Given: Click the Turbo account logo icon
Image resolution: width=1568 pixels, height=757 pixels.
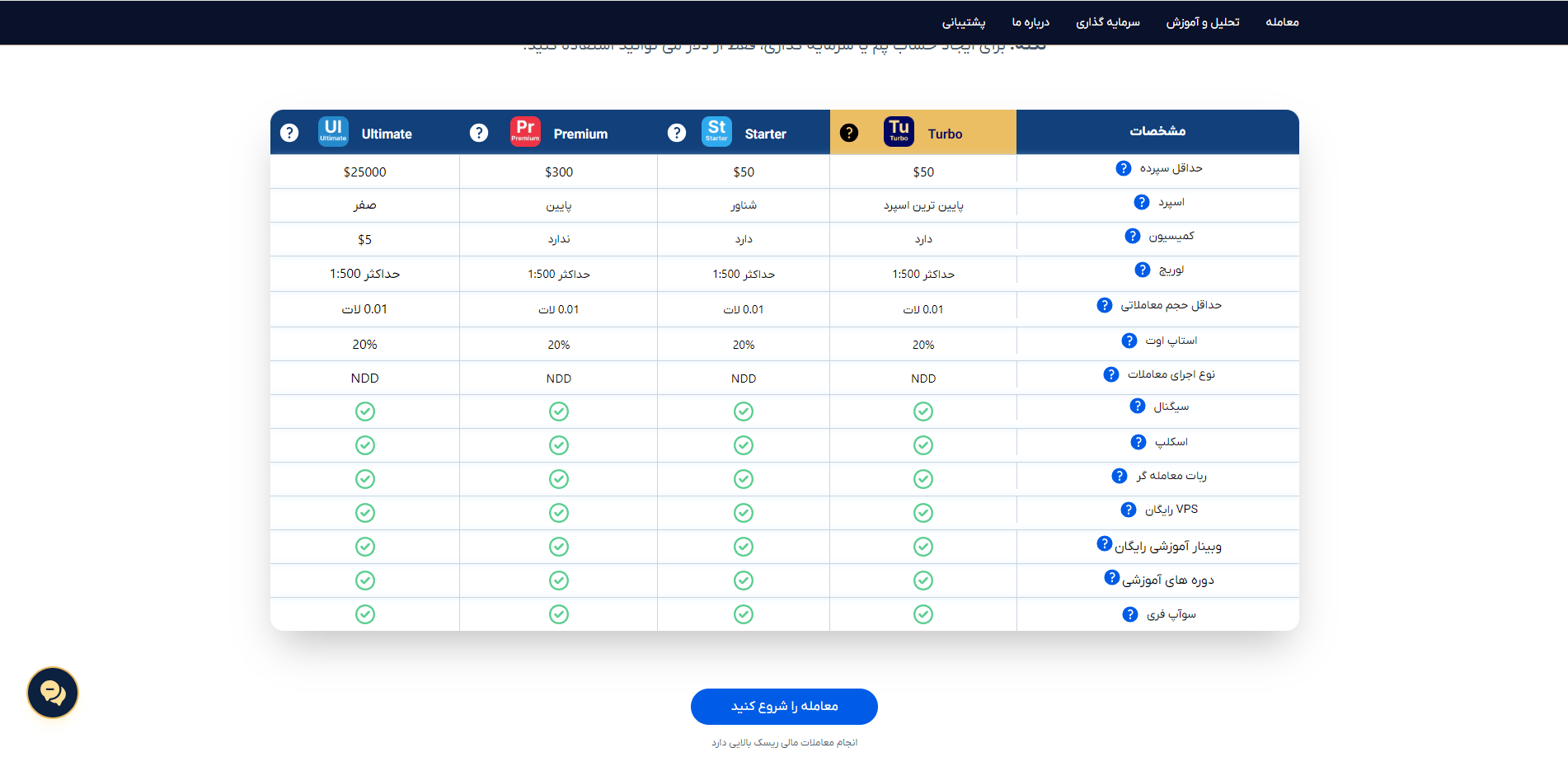Looking at the screenshot, I should (x=899, y=132).
